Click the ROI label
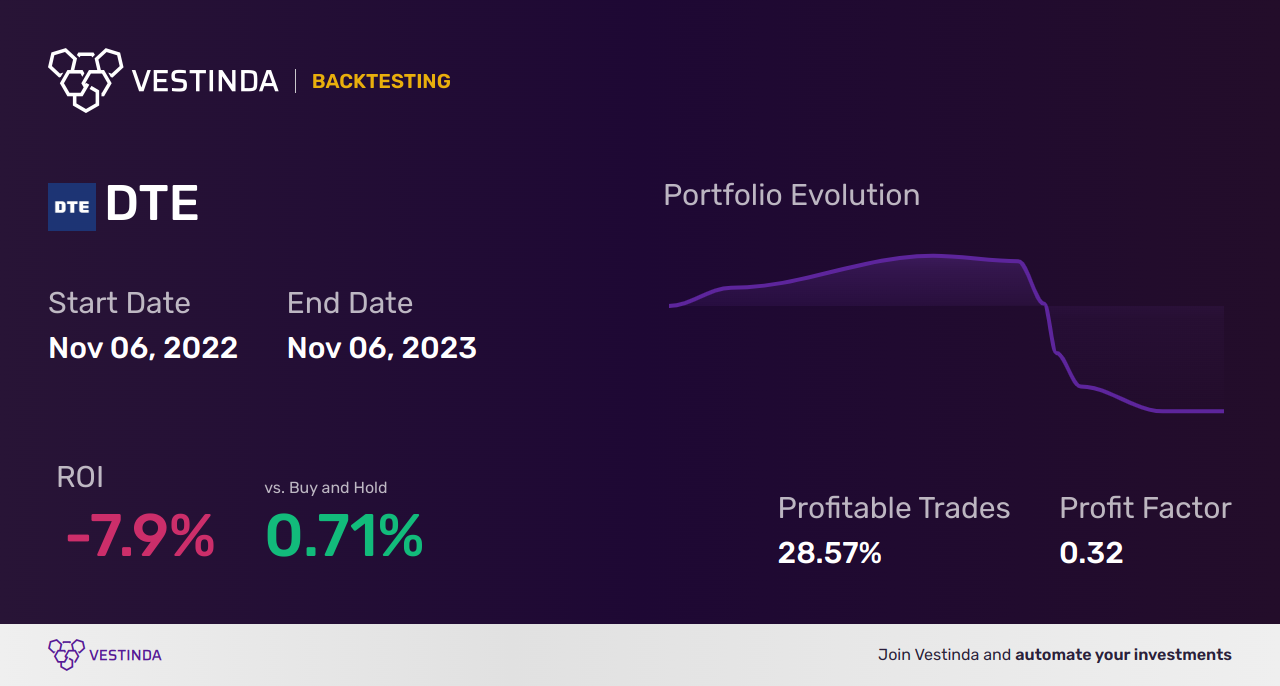 point(80,477)
